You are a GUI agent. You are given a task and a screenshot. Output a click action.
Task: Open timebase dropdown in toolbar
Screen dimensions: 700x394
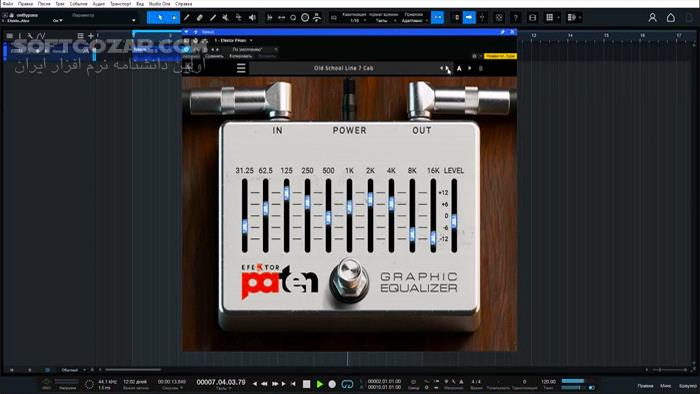click(x=384, y=21)
